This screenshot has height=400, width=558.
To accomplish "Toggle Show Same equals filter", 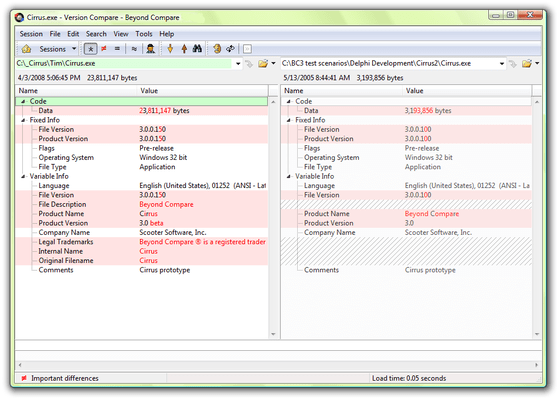I will tap(117, 49).
